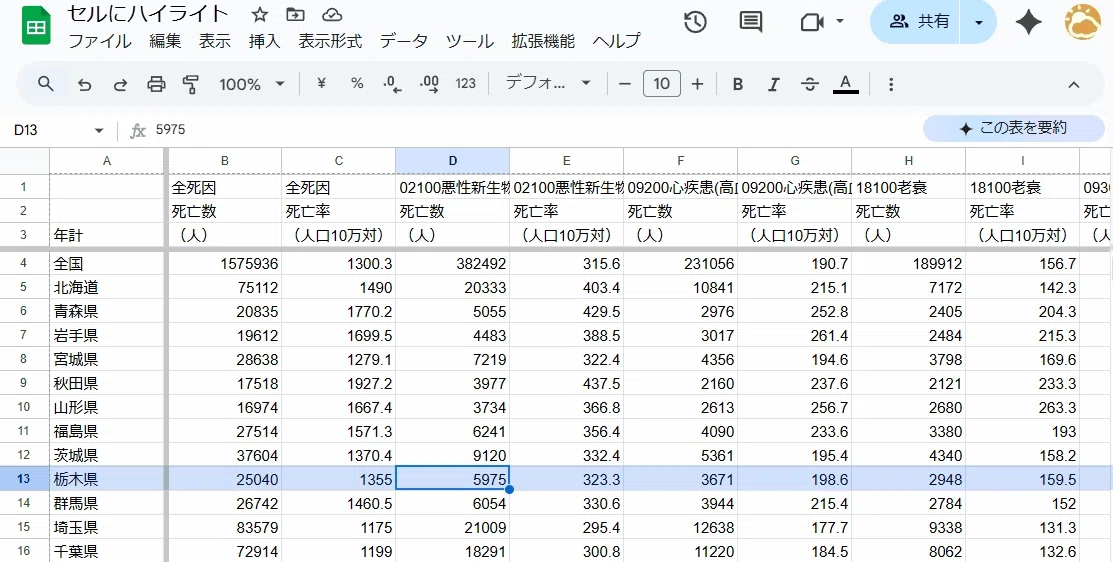This screenshot has width=1113, height=562.
Task: Select cell containing 全国
Action: (x=106, y=263)
